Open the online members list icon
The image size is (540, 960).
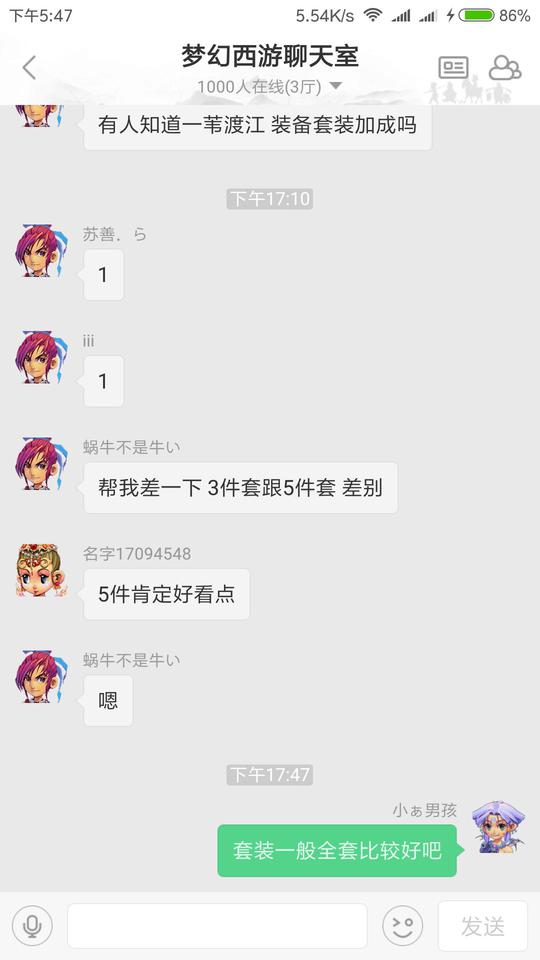click(504, 67)
